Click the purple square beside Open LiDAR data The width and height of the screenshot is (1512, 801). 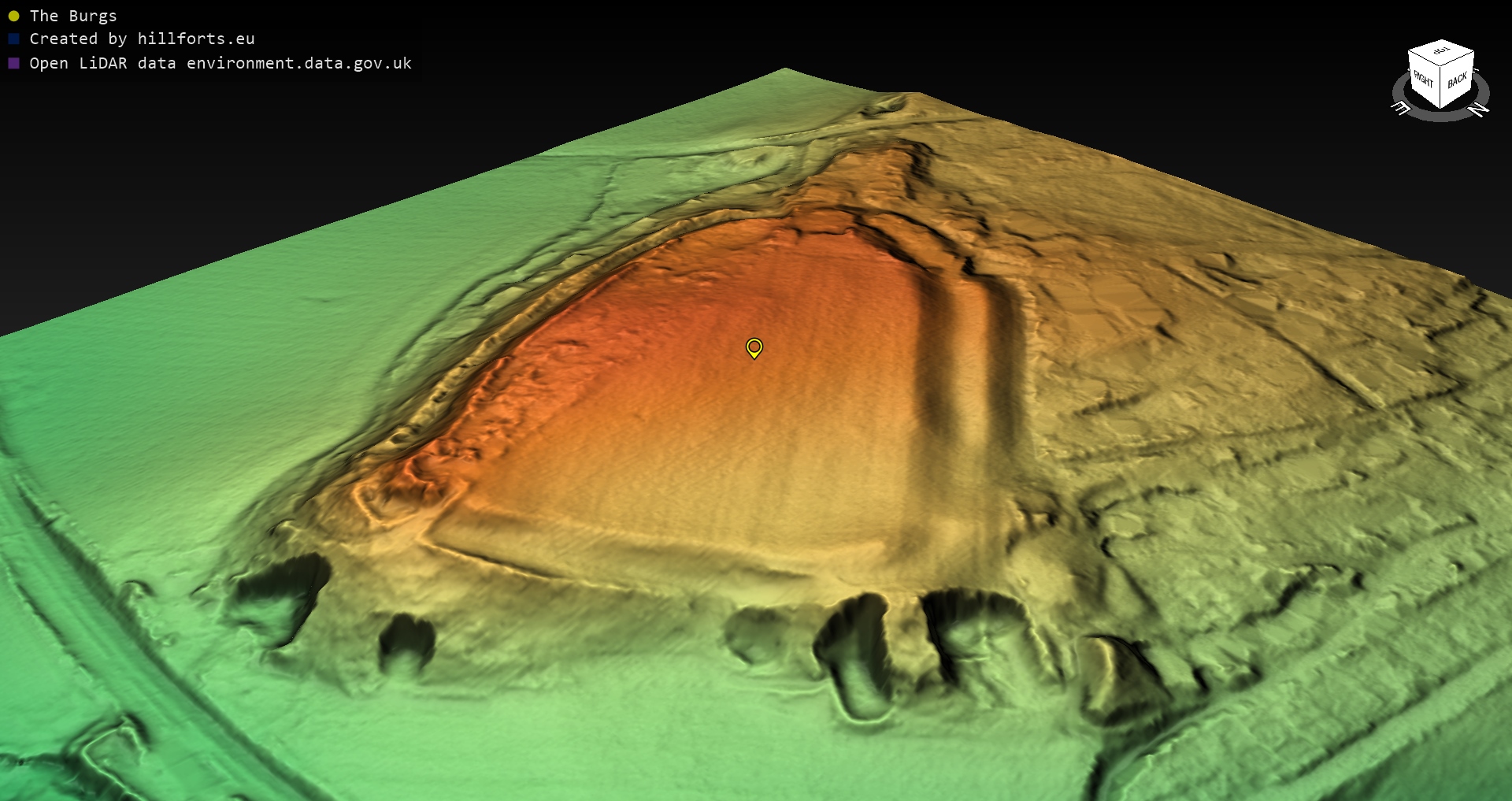[13, 63]
